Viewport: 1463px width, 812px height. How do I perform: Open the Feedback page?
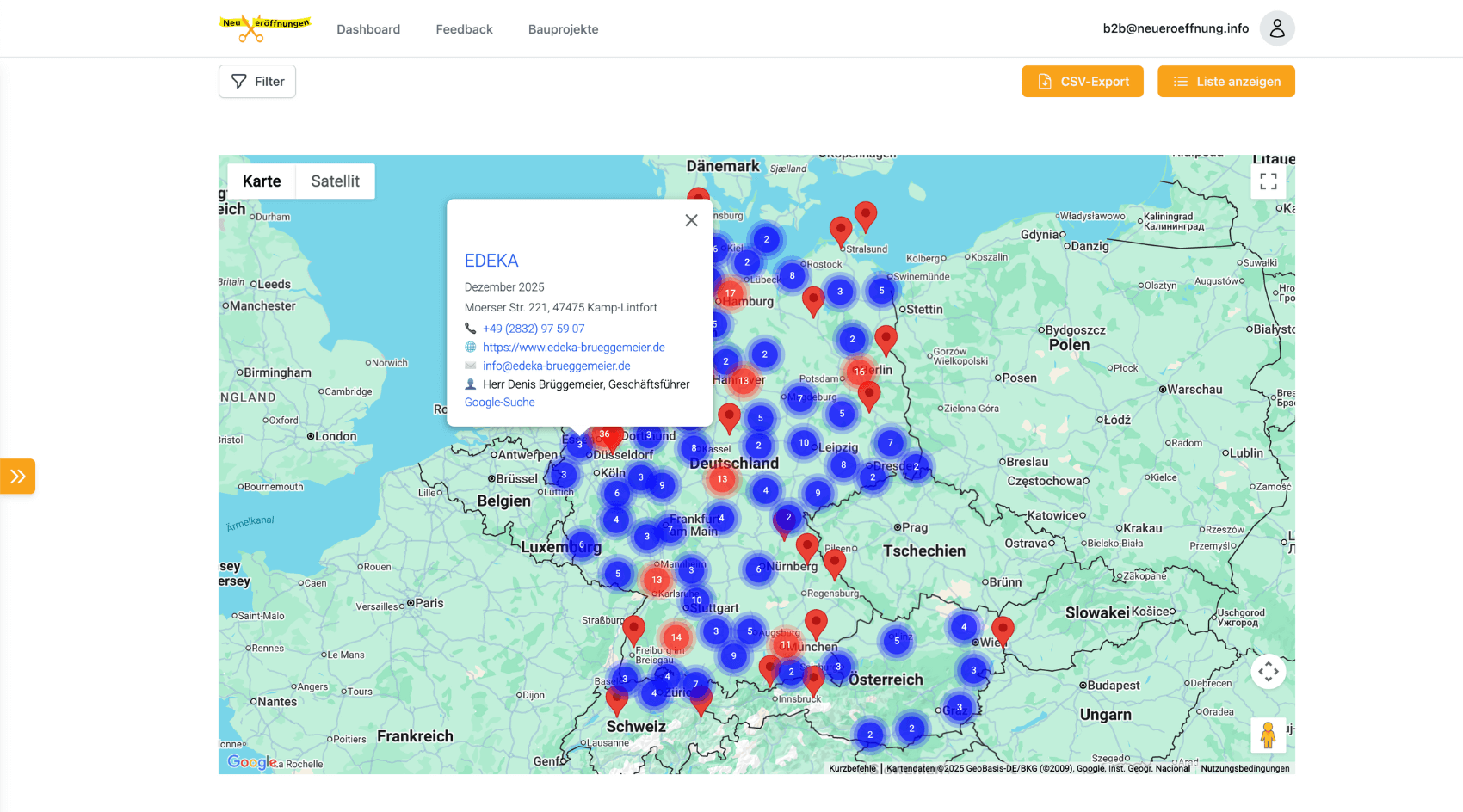click(464, 29)
